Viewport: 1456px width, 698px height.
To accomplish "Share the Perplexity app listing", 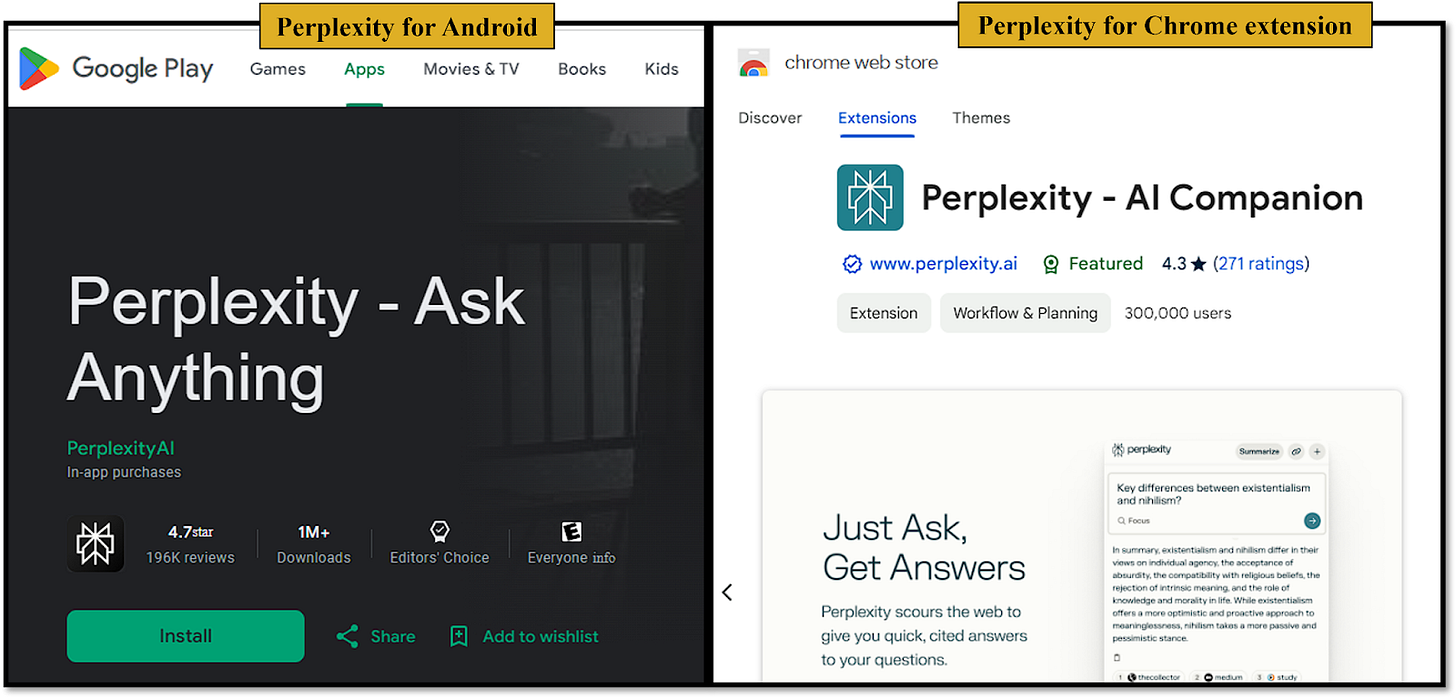I will [376, 636].
